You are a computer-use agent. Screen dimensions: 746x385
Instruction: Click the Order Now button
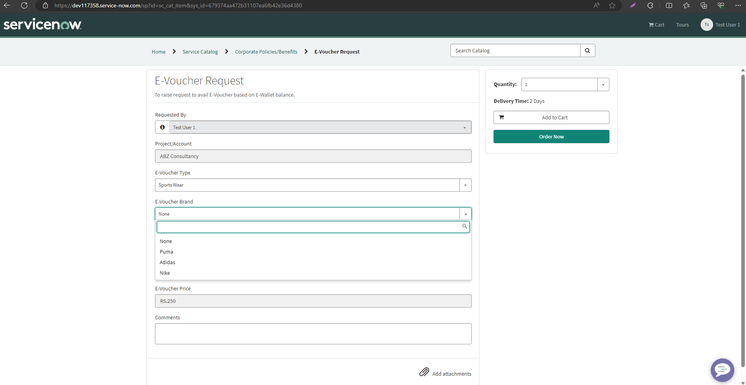(551, 137)
